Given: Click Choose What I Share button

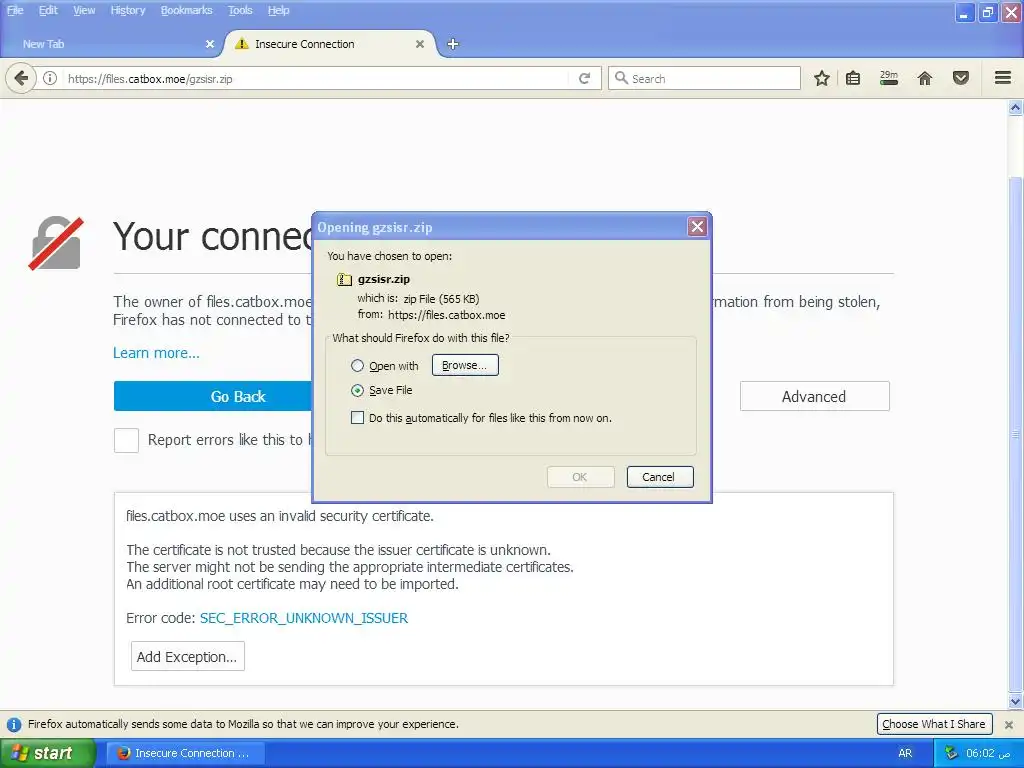Looking at the screenshot, I should 934,724.
